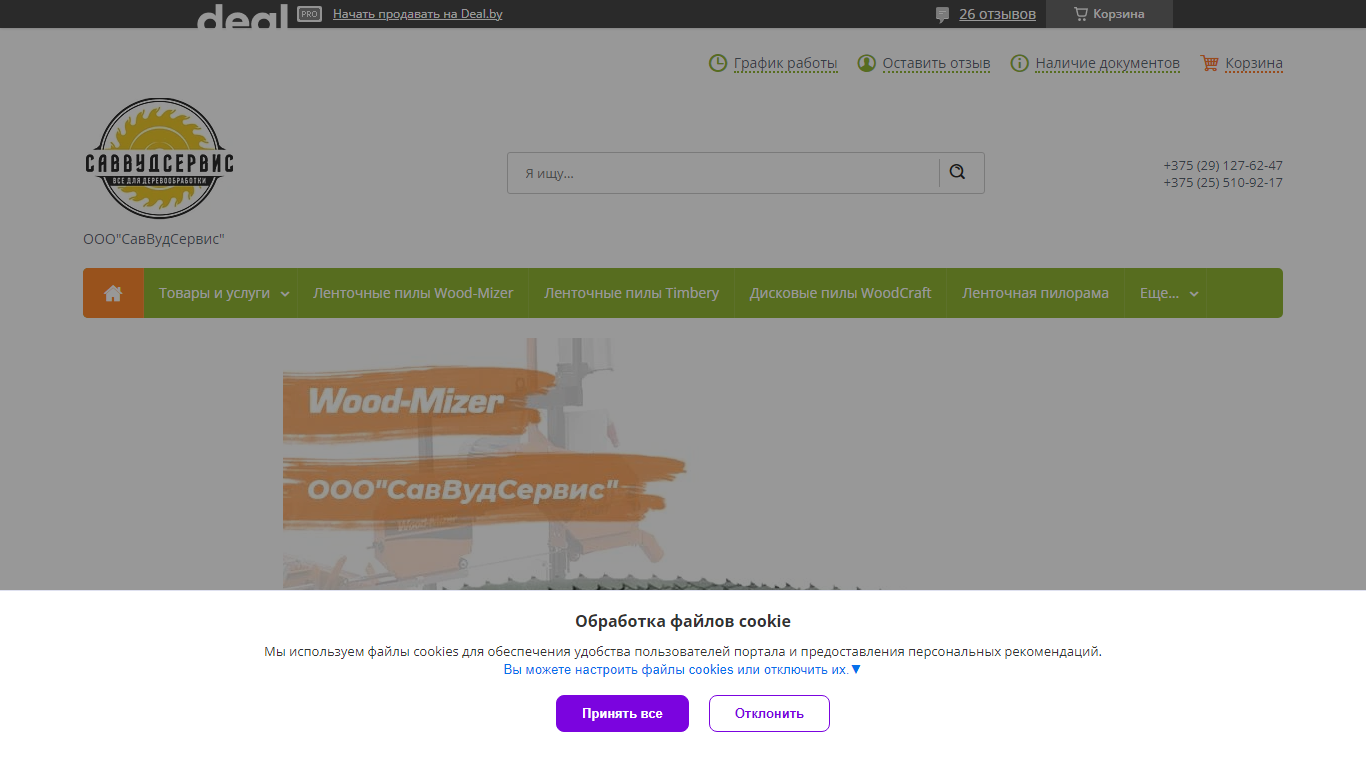Click the orange home icon in navigation bar
The height and width of the screenshot is (768, 1366).
pos(113,293)
